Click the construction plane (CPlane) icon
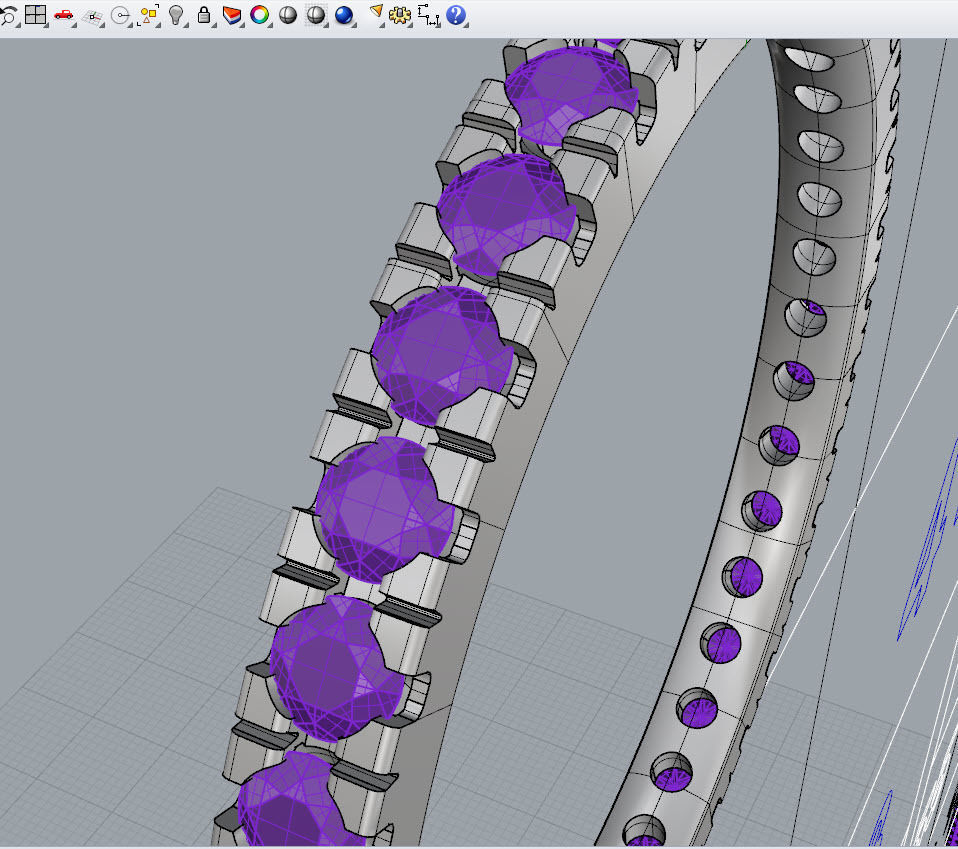This screenshot has height=849, width=958. (93, 16)
